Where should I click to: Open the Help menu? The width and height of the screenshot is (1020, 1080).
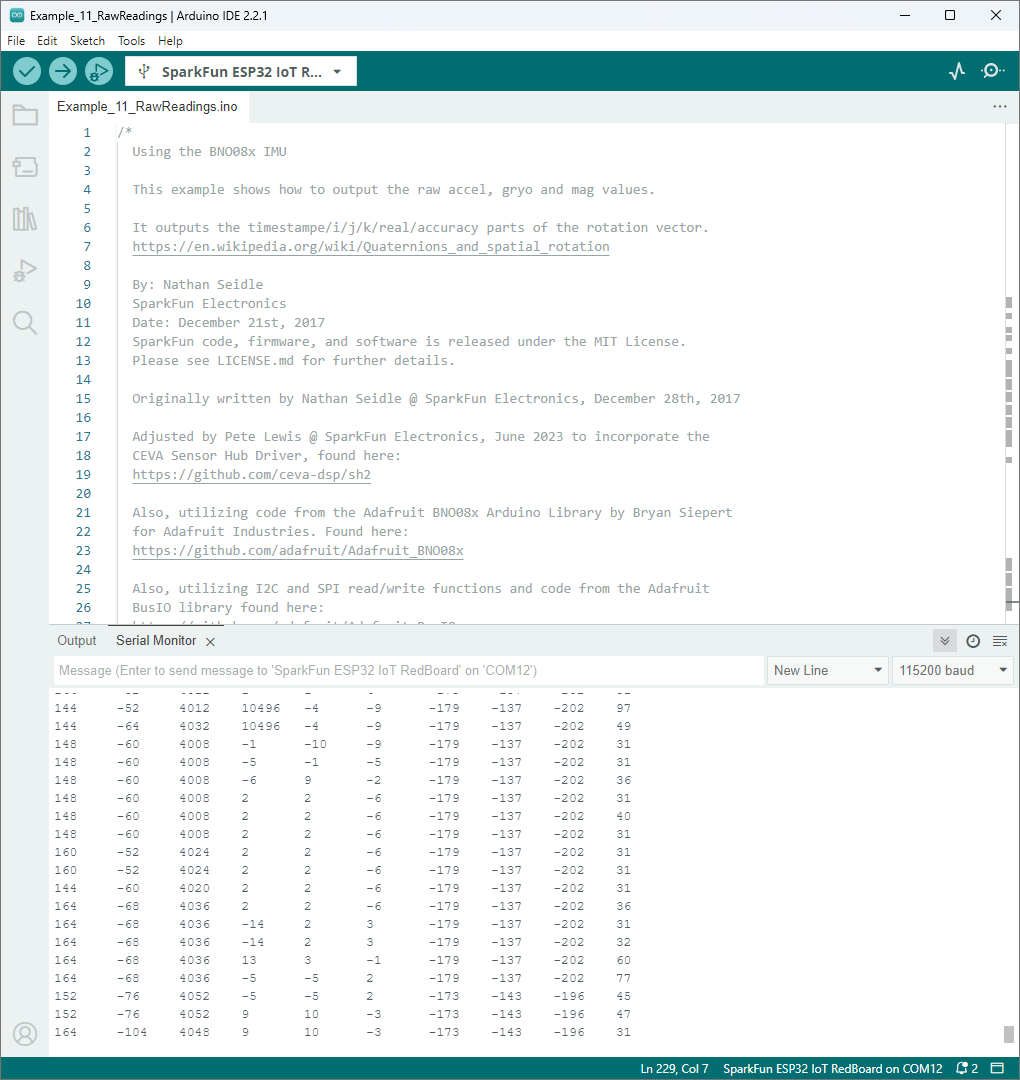coord(170,41)
